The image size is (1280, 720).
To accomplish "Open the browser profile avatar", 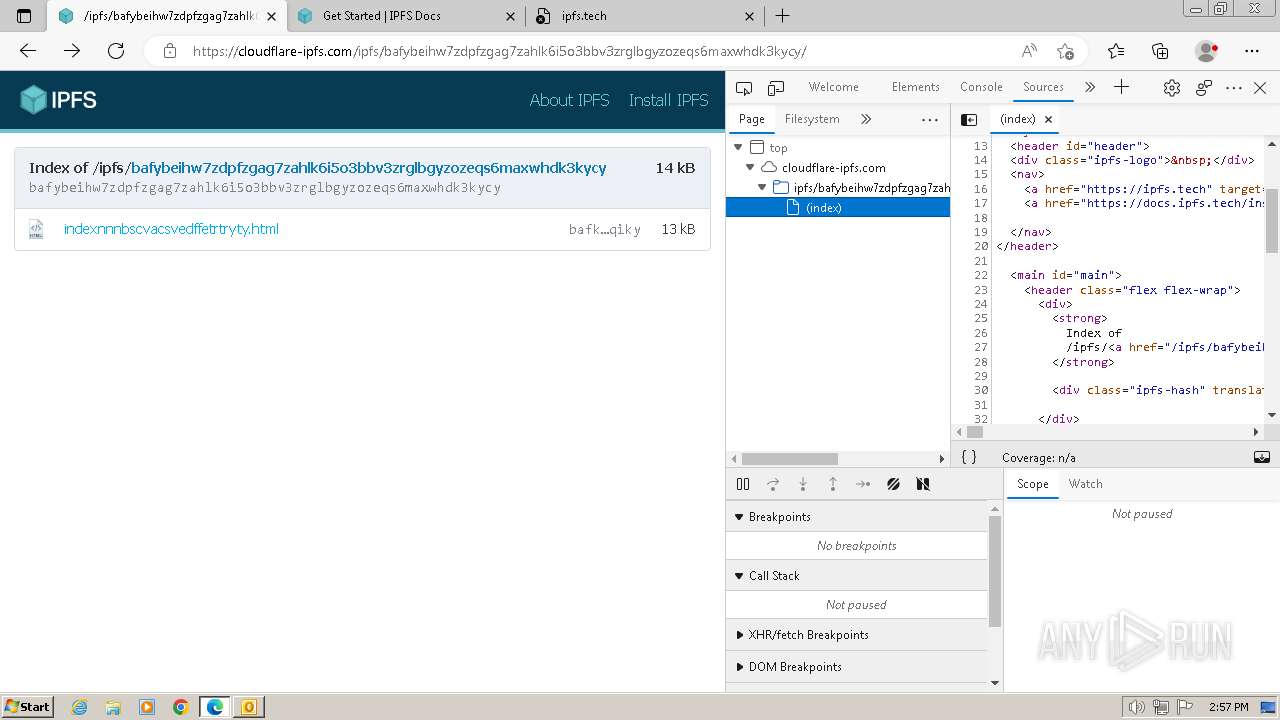I will tap(1207, 51).
